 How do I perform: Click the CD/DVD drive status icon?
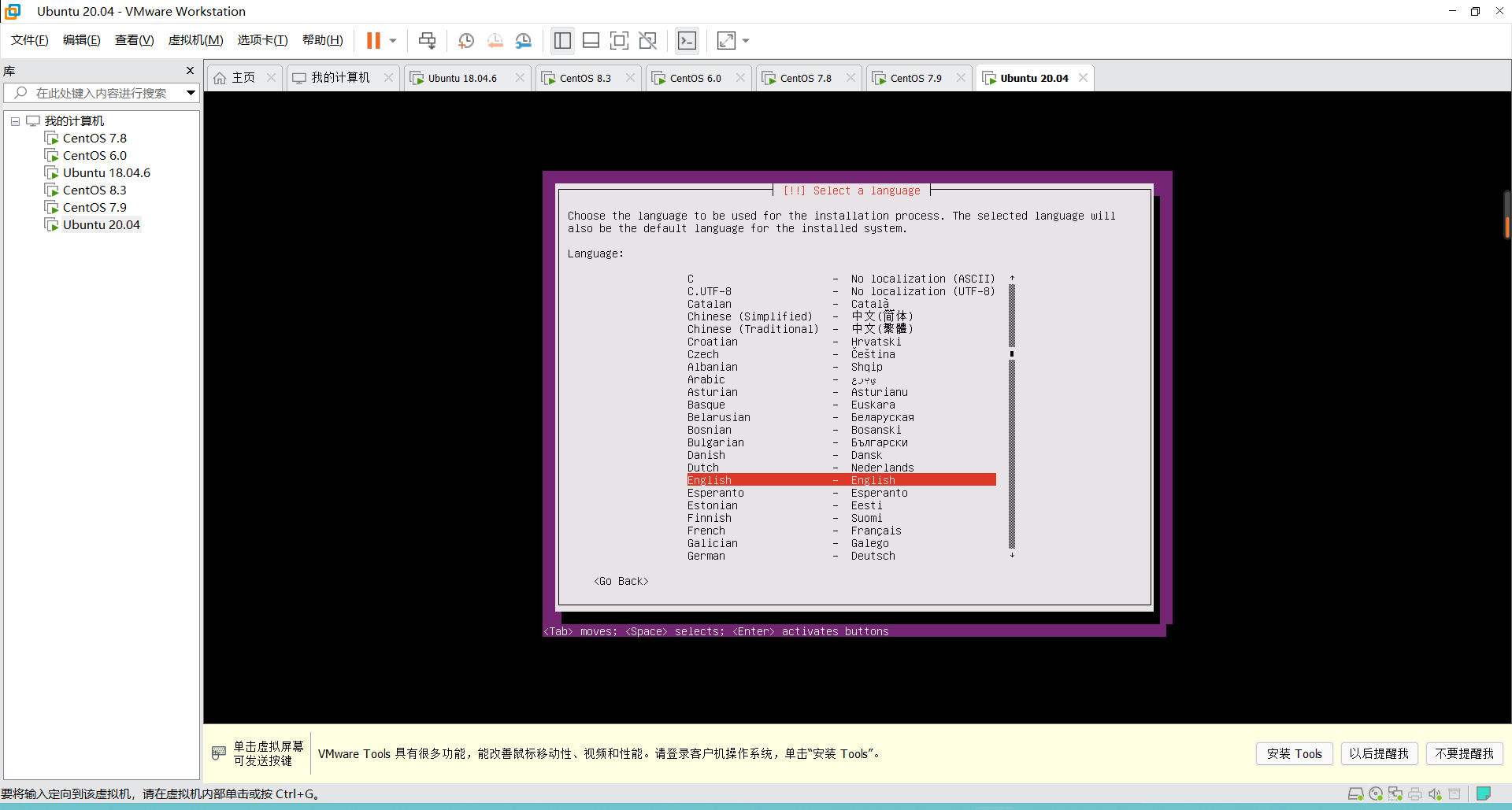click(1376, 793)
